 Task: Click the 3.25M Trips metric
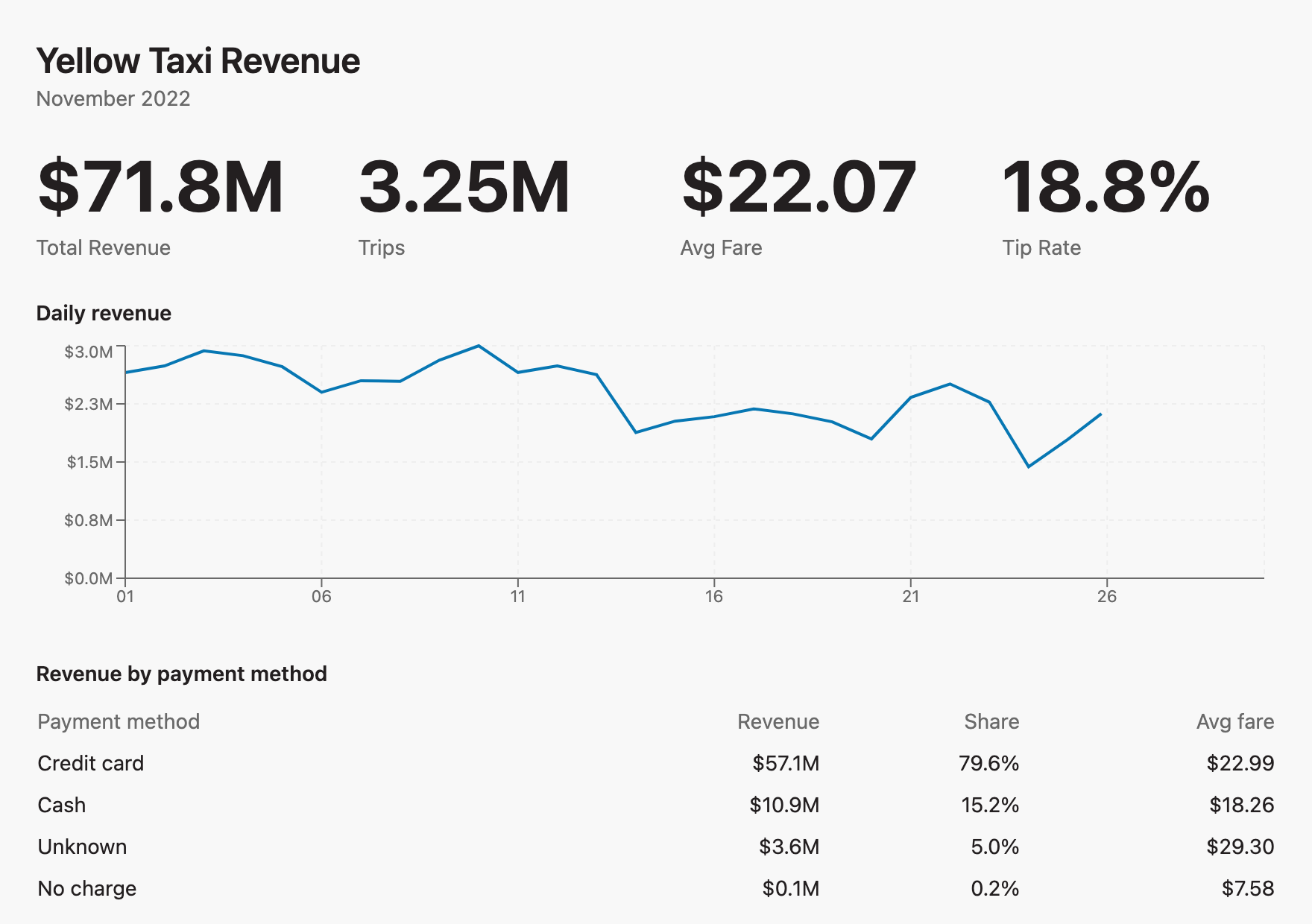click(x=464, y=188)
